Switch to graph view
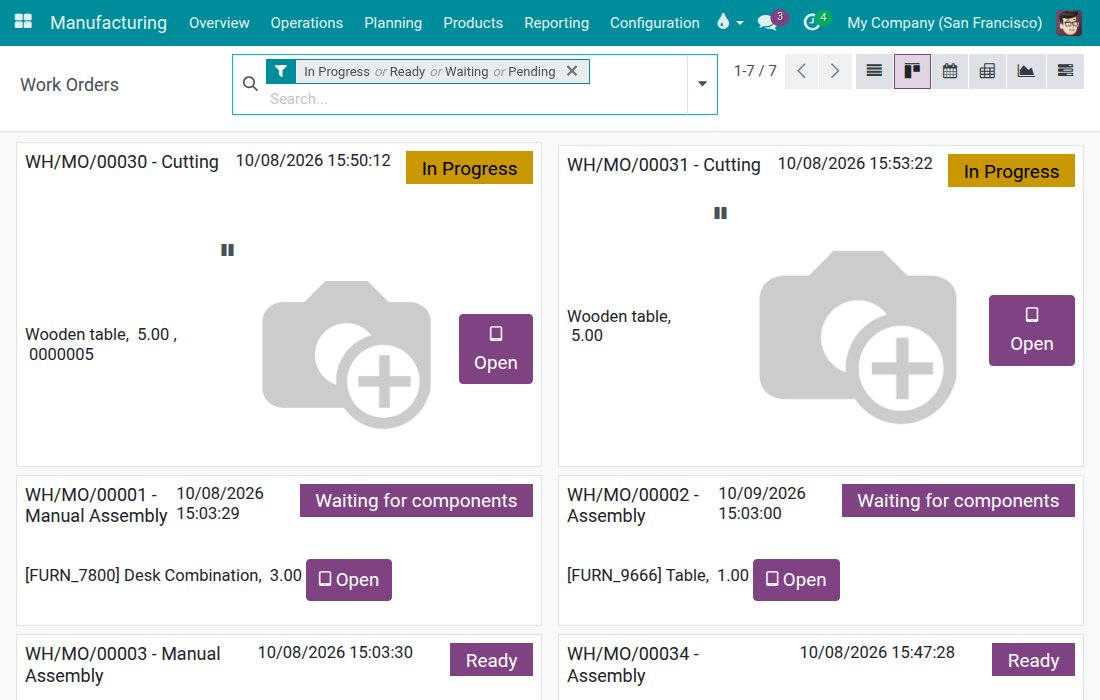The width and height of the screenshot is (1100, 700). tap(1026, 71)
